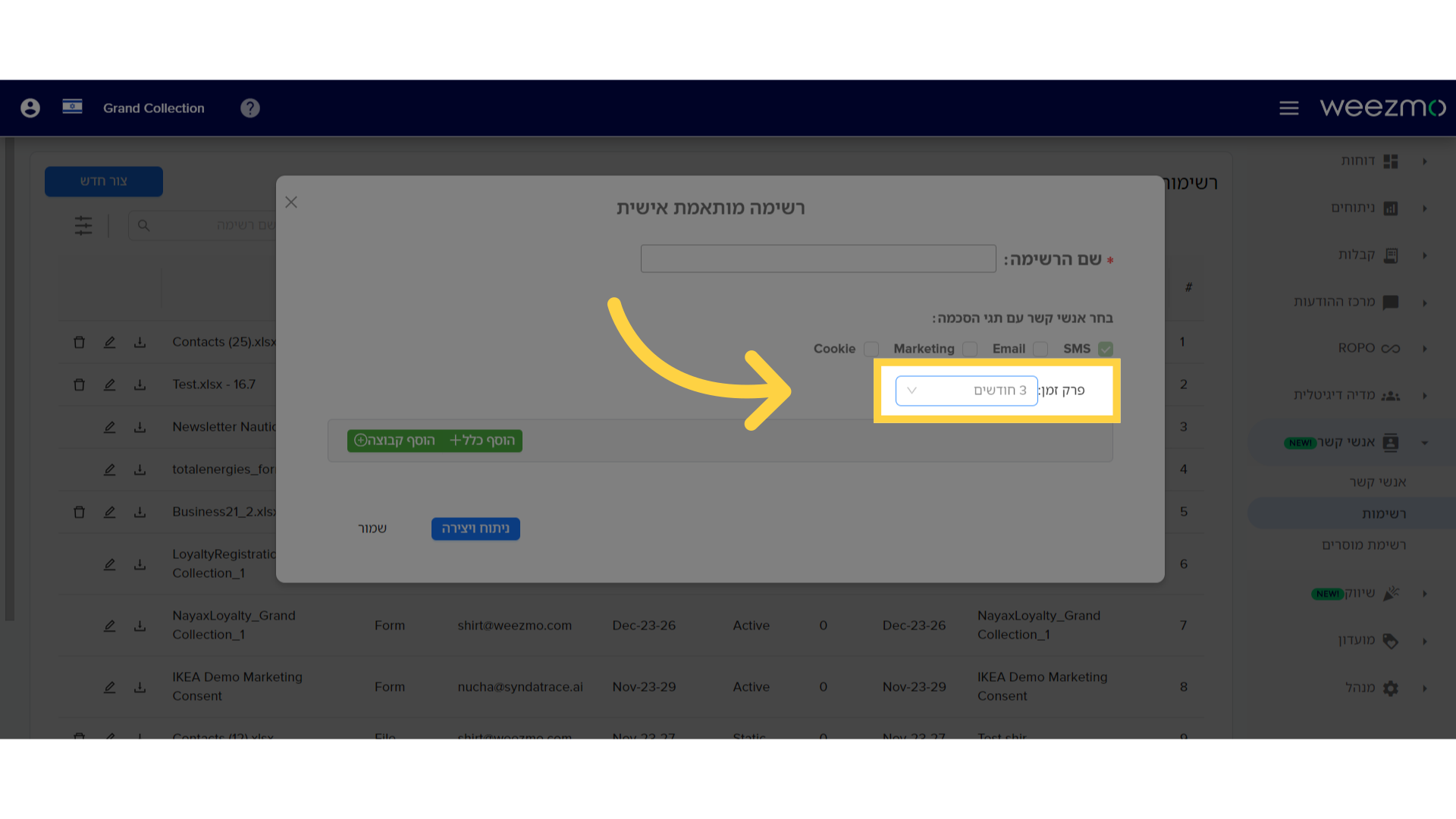Select the ניתוח ויצירה button to save

click(476, 528)
